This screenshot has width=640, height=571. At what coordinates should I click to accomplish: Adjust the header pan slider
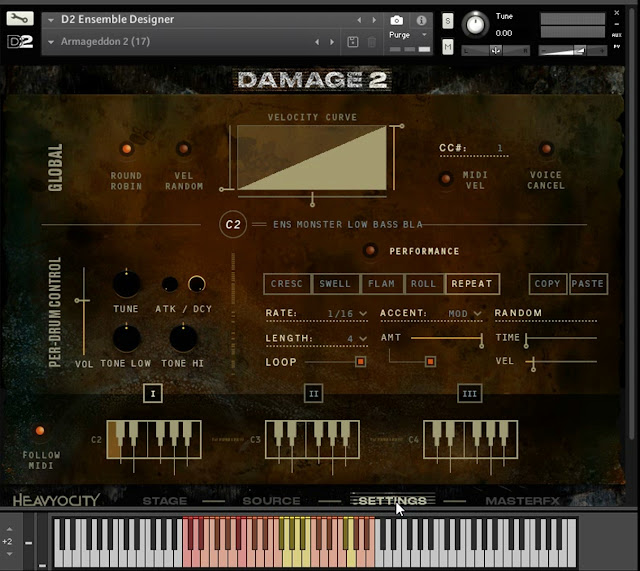pos(496,51)
